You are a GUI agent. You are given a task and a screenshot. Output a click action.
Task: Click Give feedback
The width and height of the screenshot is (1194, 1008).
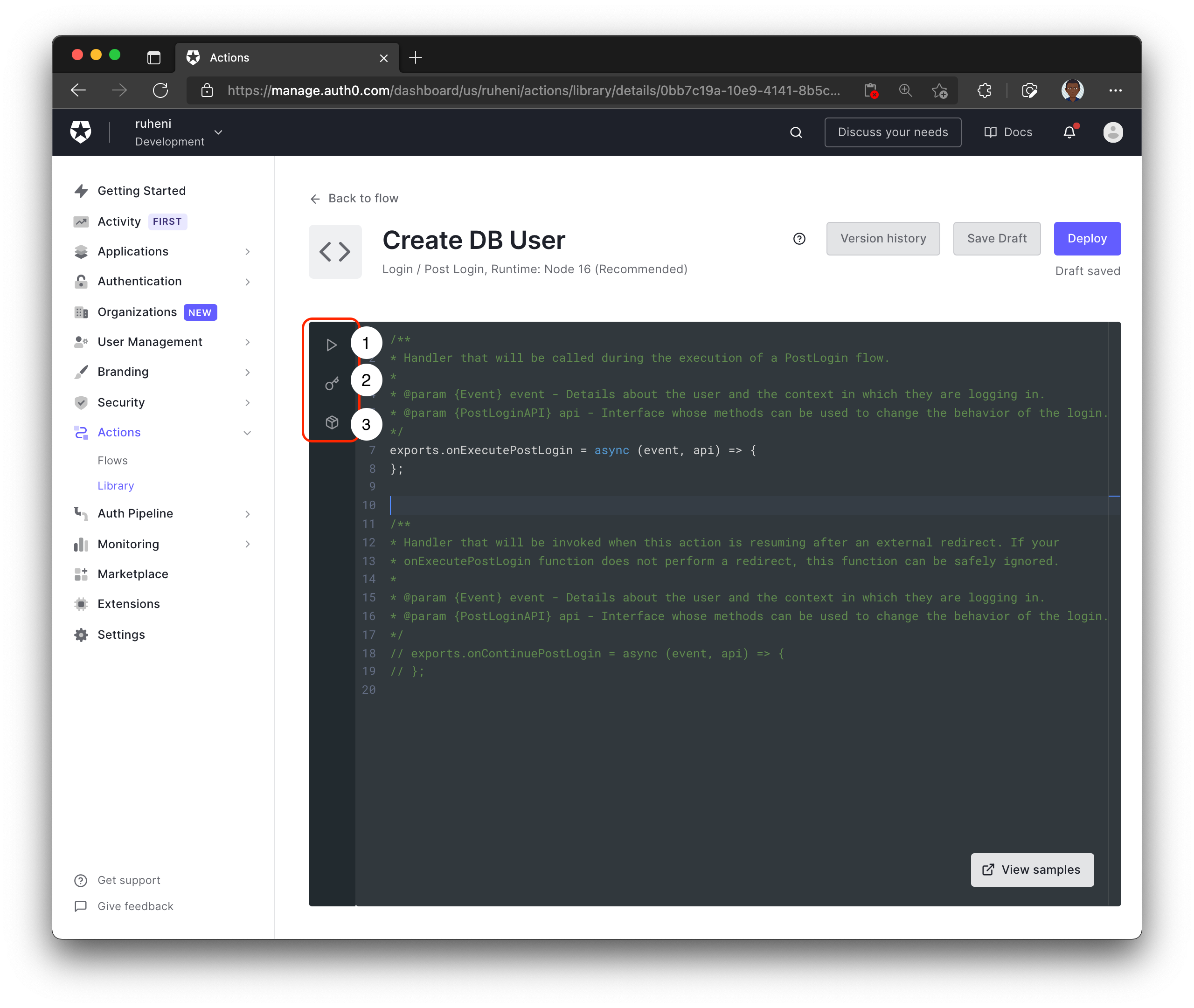click(x=135, y=906)
